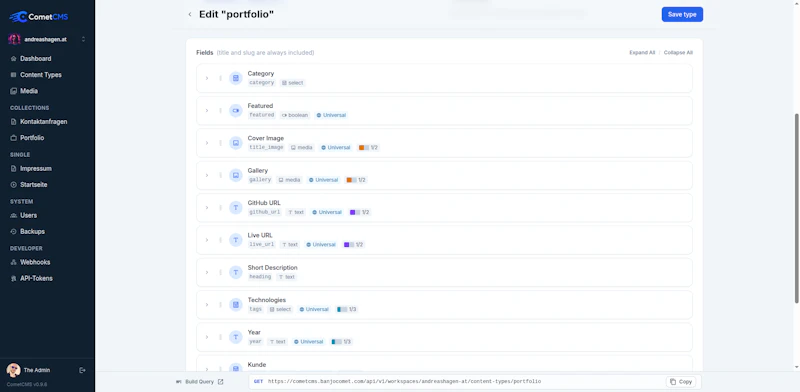Click the page vertical scrollbar

click(797, 208)
